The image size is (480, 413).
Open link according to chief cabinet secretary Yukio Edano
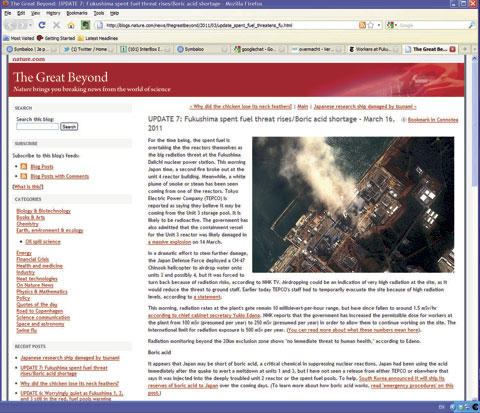tap(204, 315)
